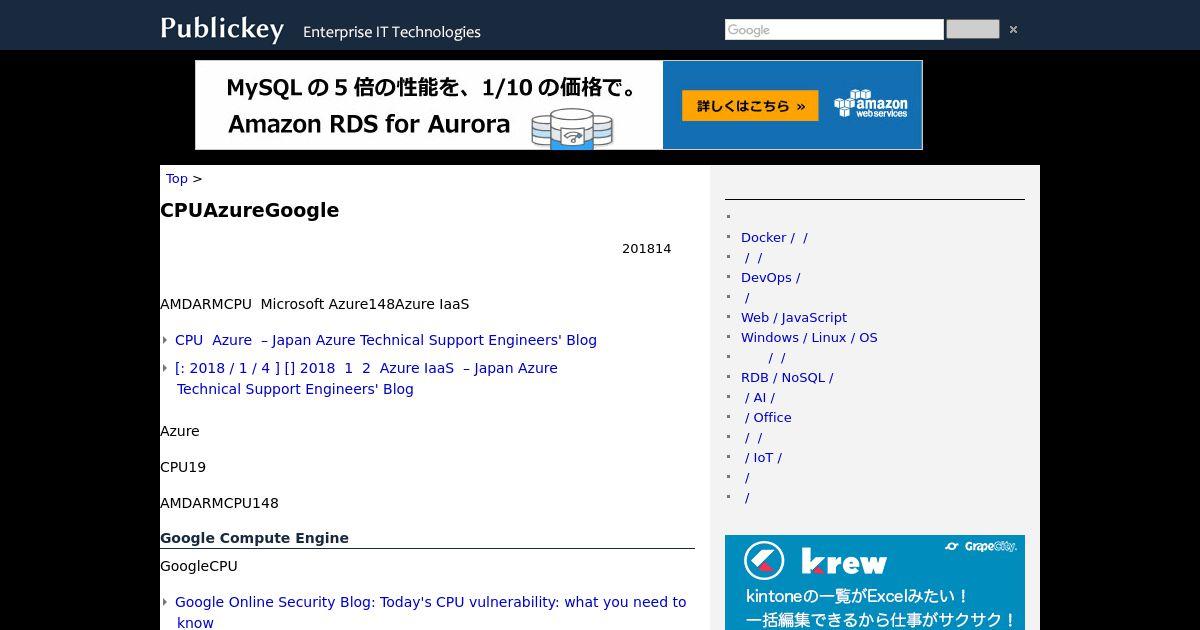Open the AI category link in the sidebar
Viewport: 1200px width, 630px height.
(760, 397)
